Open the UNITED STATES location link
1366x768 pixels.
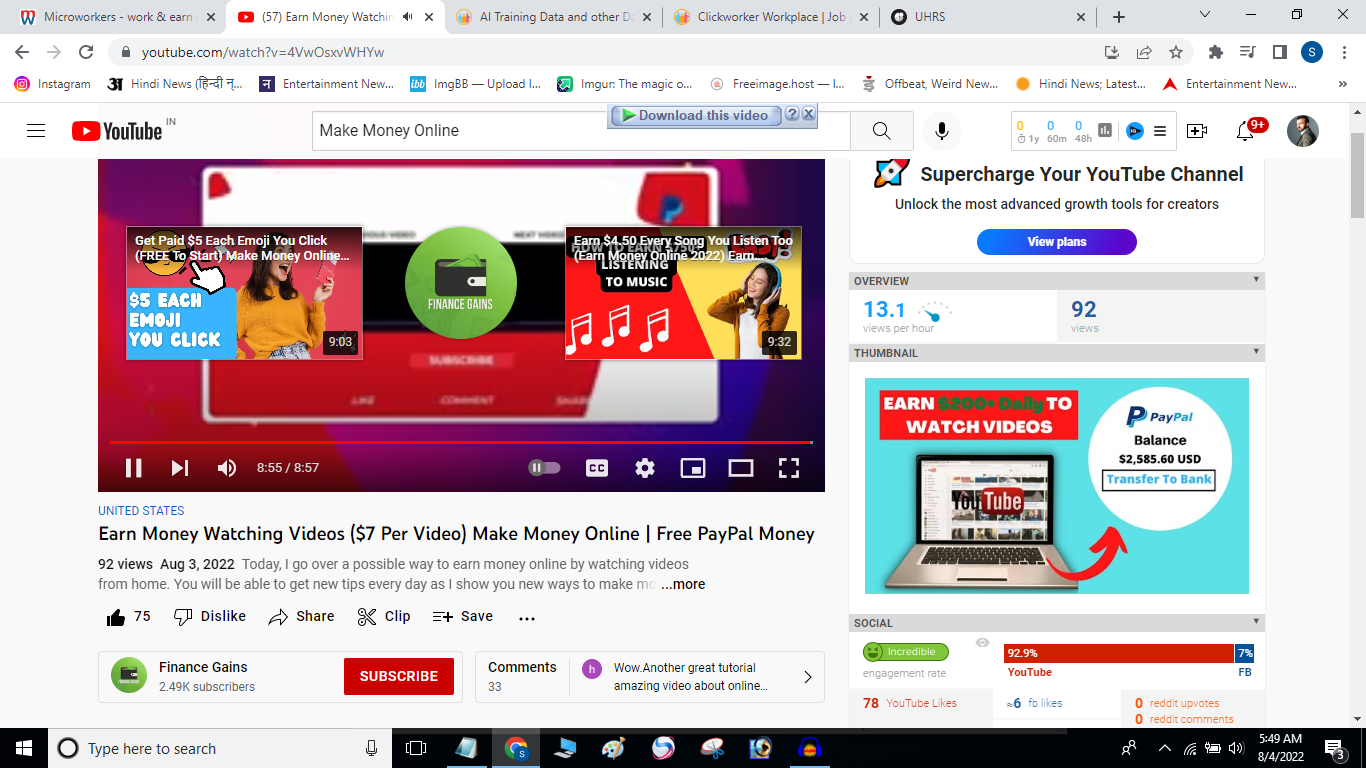point(141,511)
